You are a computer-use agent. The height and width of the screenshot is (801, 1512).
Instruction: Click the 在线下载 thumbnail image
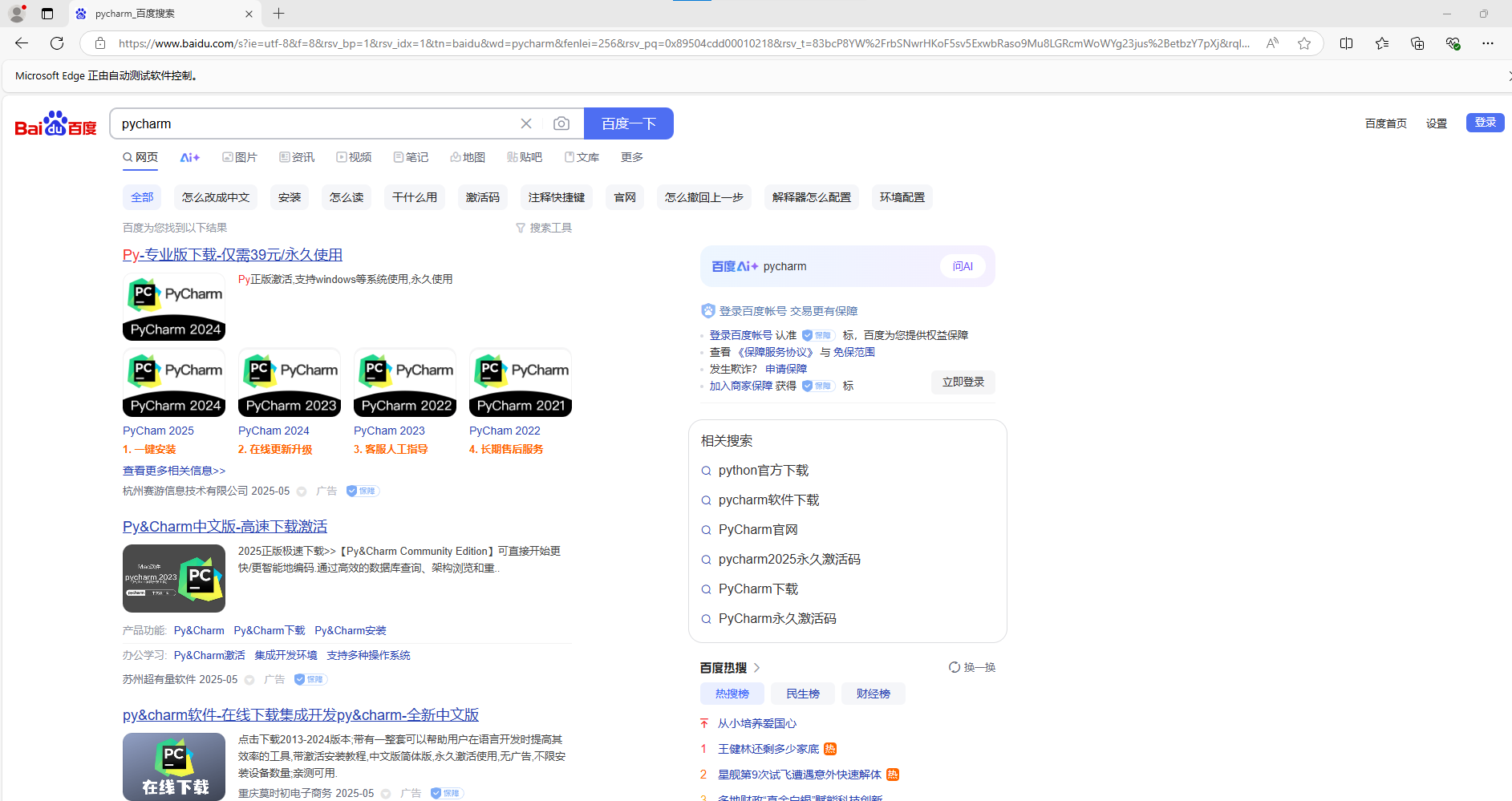click(x=174, y=767)
